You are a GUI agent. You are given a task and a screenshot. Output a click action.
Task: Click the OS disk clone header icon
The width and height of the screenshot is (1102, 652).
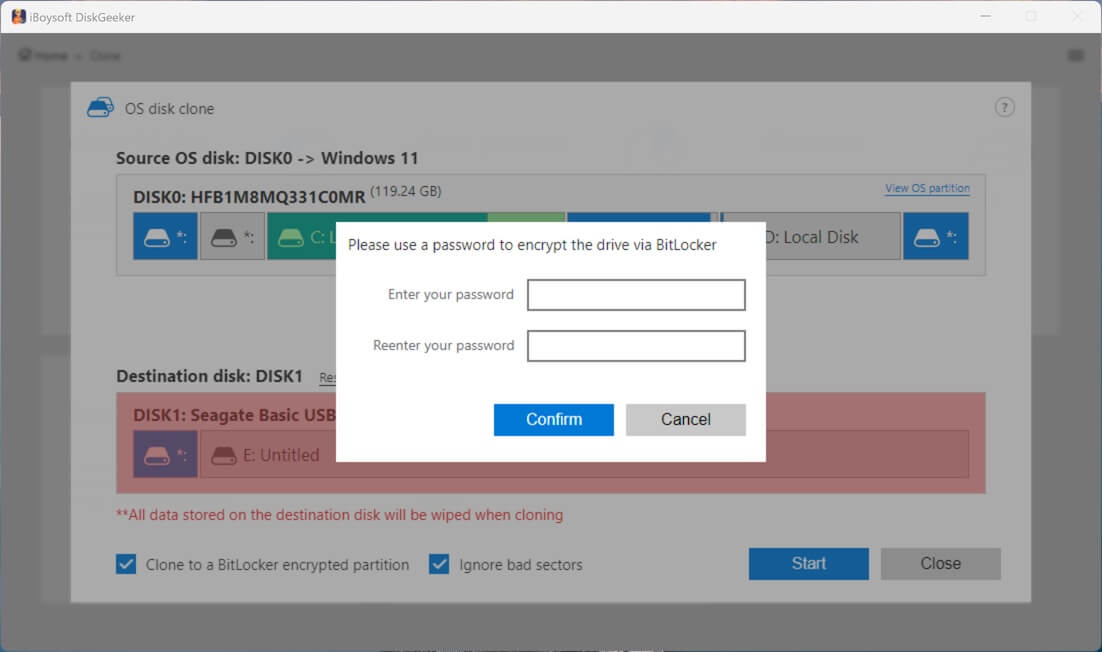(x=101, y=107)
